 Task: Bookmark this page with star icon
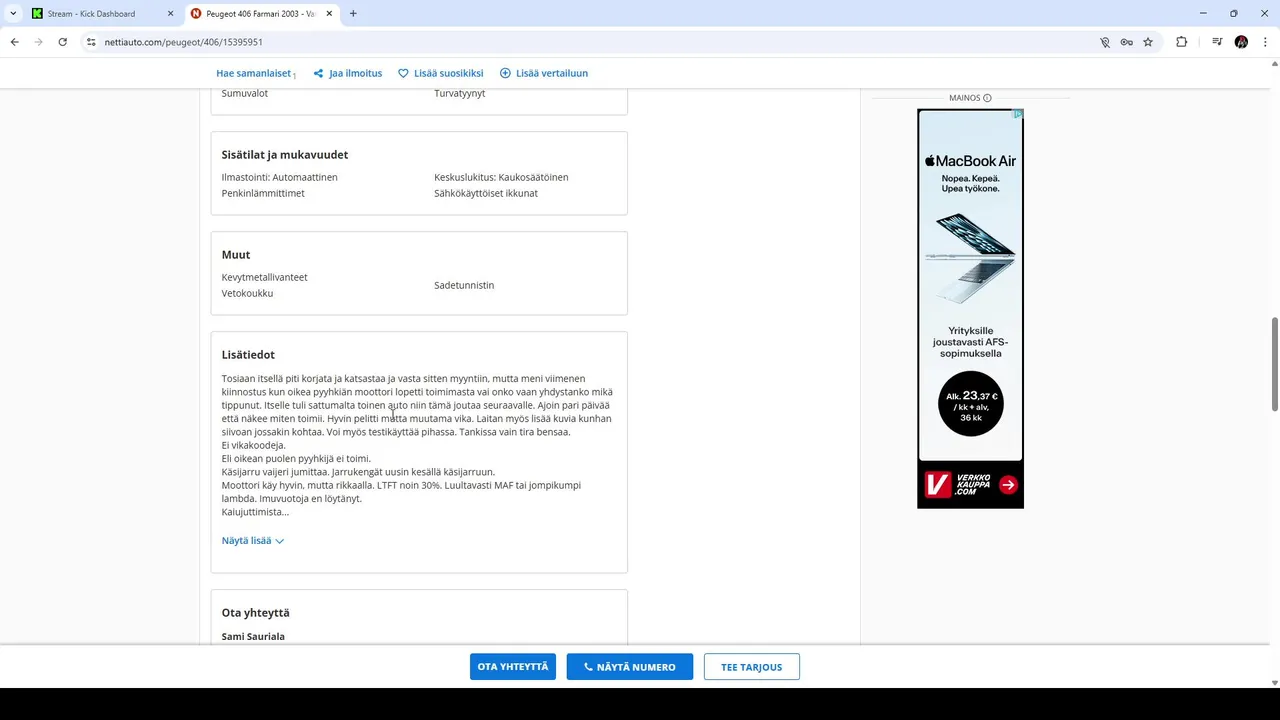1148,42
